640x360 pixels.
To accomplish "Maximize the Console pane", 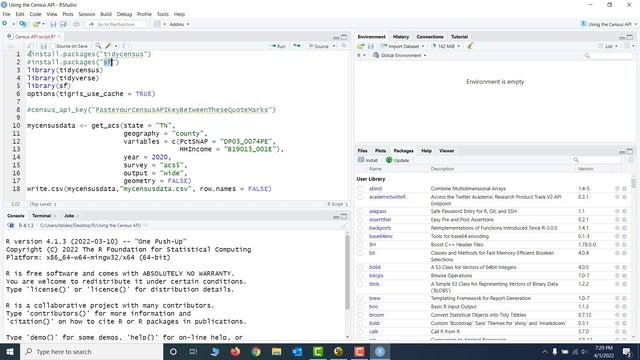I will pos(344,216).
